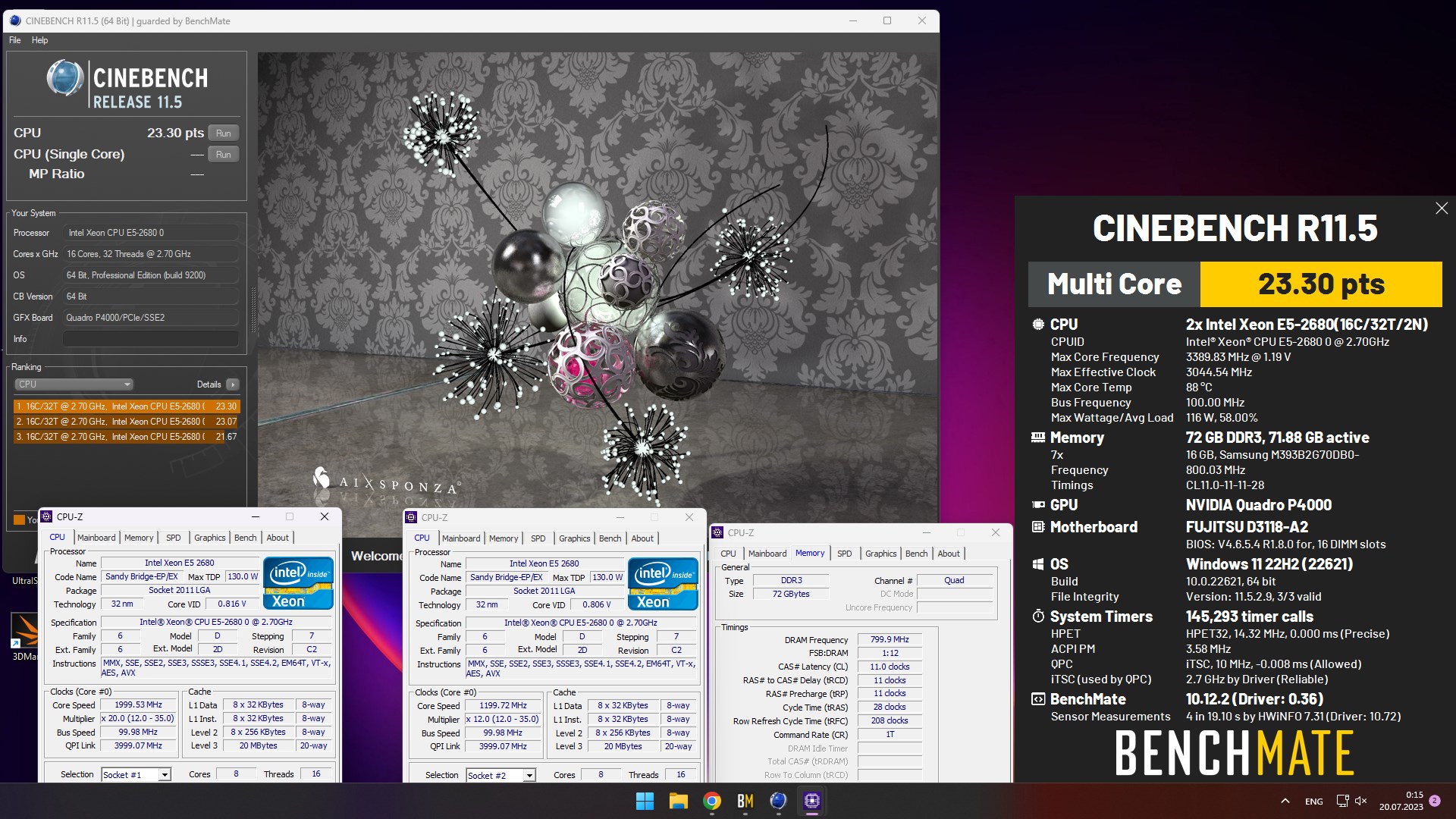The height and width of the screenshot is (819, 1456).
Task: Open the File menu in Cinebench
Action: pyautogui.click(x=15, y=40)
